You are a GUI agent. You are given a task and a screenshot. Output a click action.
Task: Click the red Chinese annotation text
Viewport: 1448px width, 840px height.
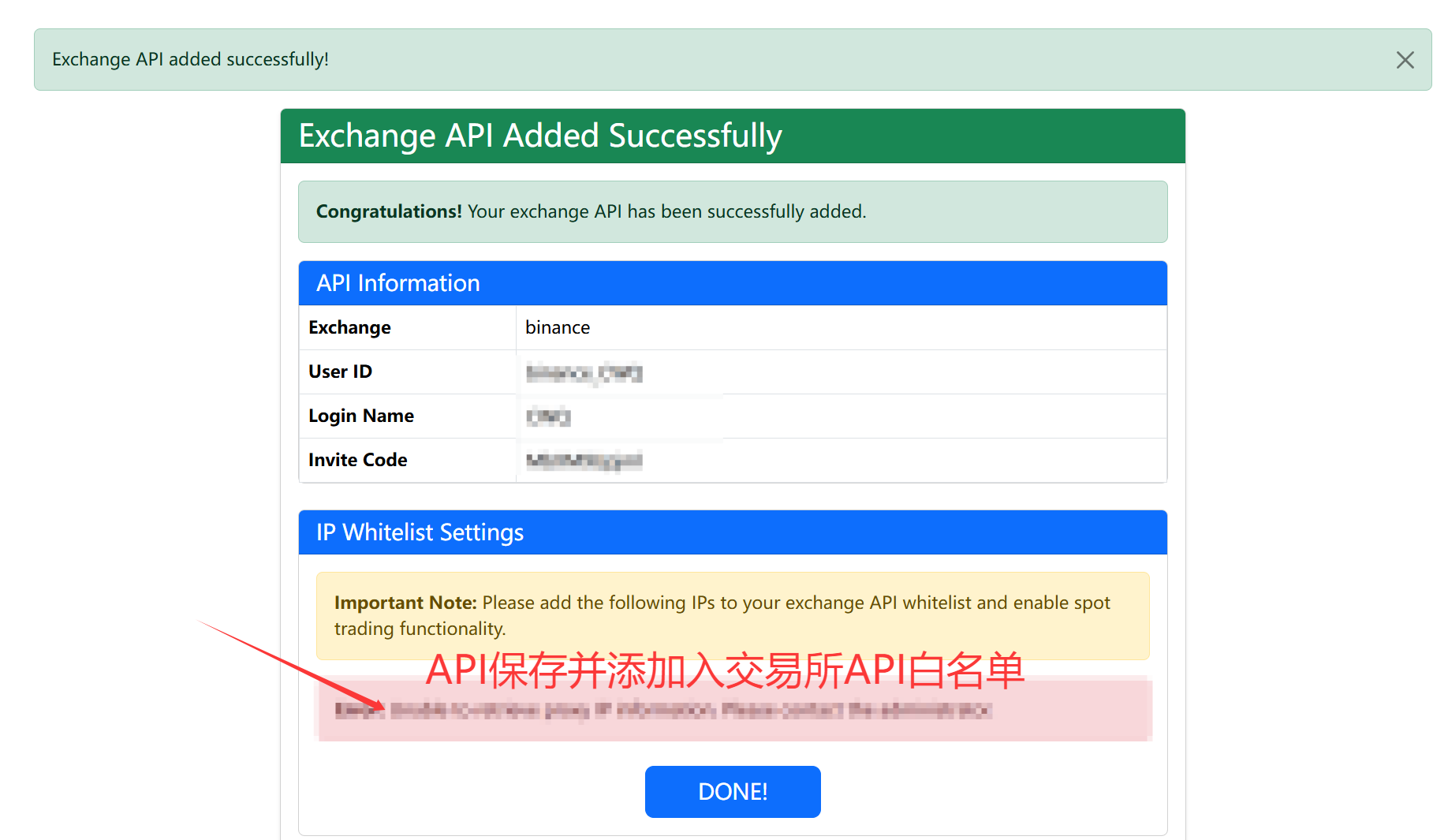point(726,672)
